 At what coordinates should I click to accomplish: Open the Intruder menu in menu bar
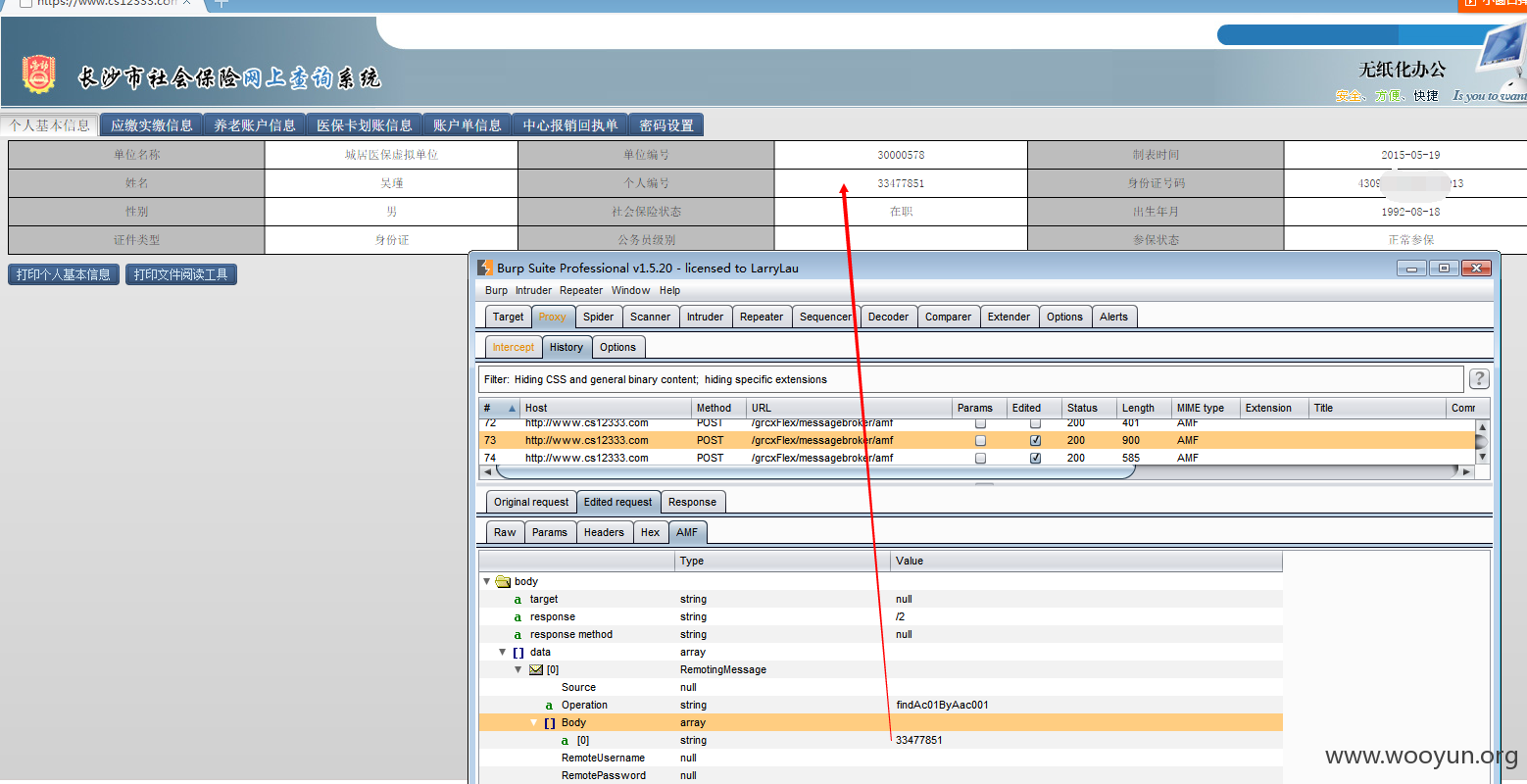(x=533, y=290)
